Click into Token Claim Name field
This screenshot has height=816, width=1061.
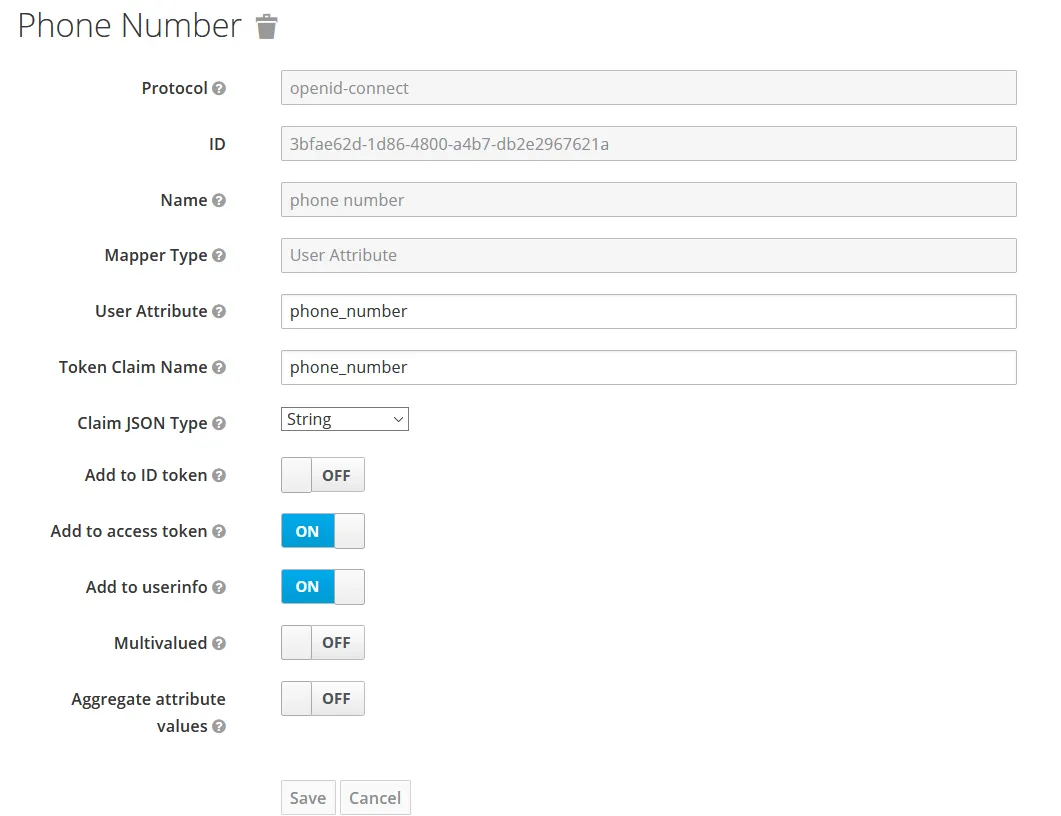(x=648, y=367)
